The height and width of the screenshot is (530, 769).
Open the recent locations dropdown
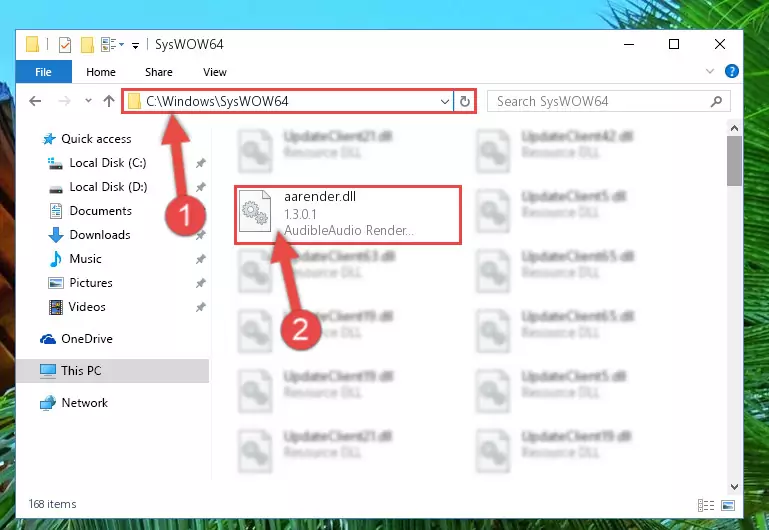[88, 101]
